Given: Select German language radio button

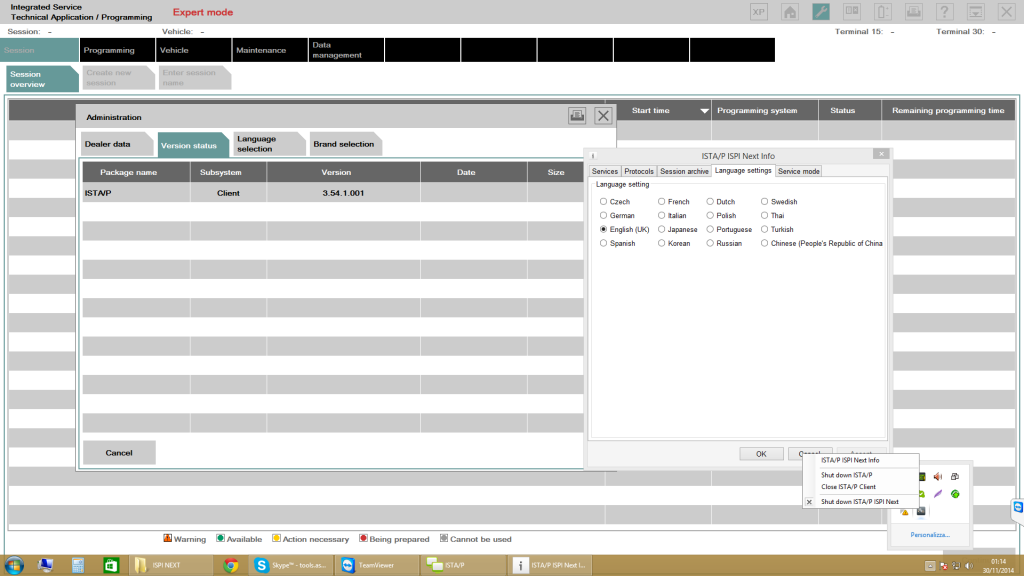Looking at the screenshot, I should 603,216.
